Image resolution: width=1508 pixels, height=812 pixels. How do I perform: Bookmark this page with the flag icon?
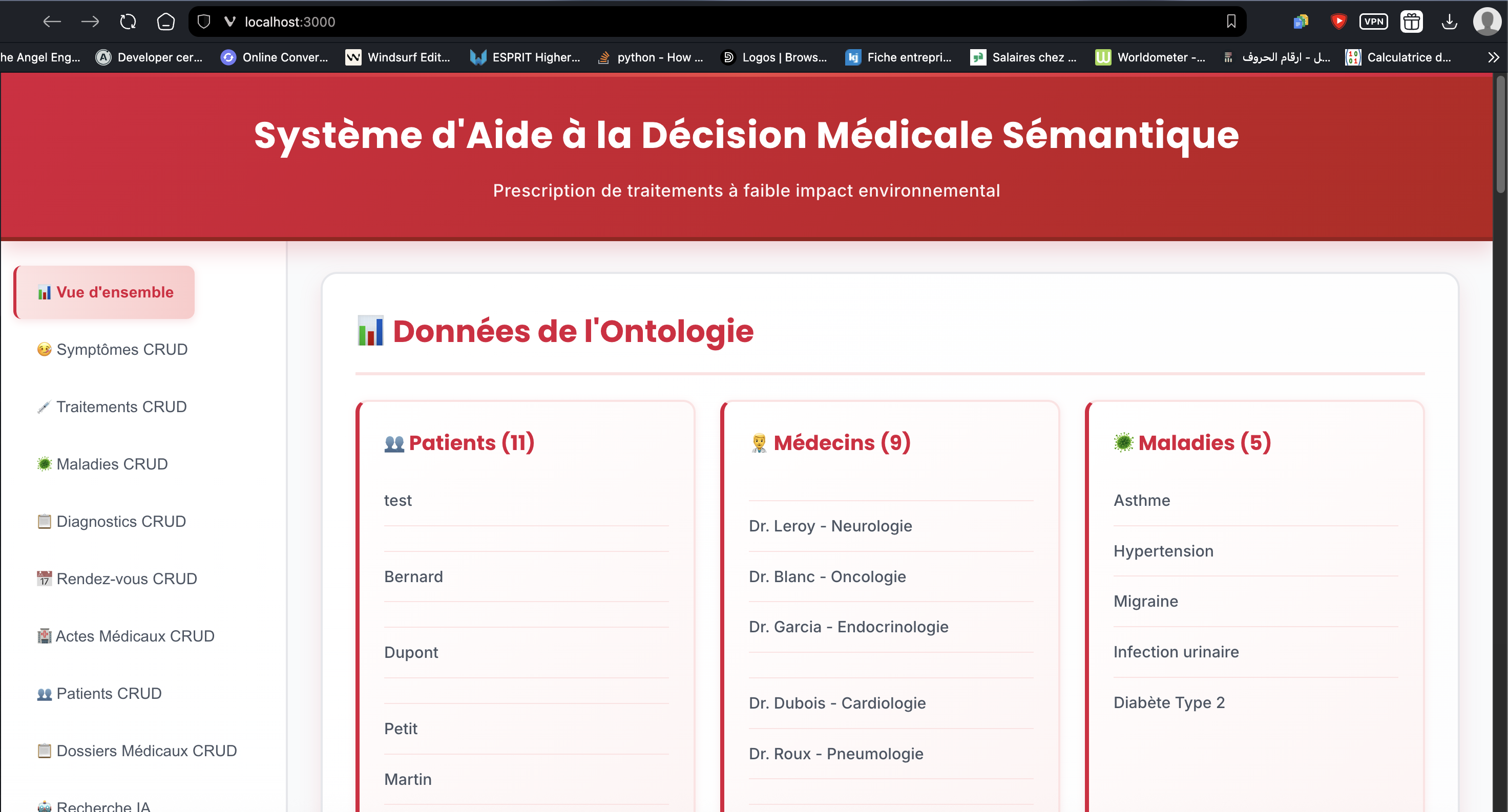tap(1230, 21)
